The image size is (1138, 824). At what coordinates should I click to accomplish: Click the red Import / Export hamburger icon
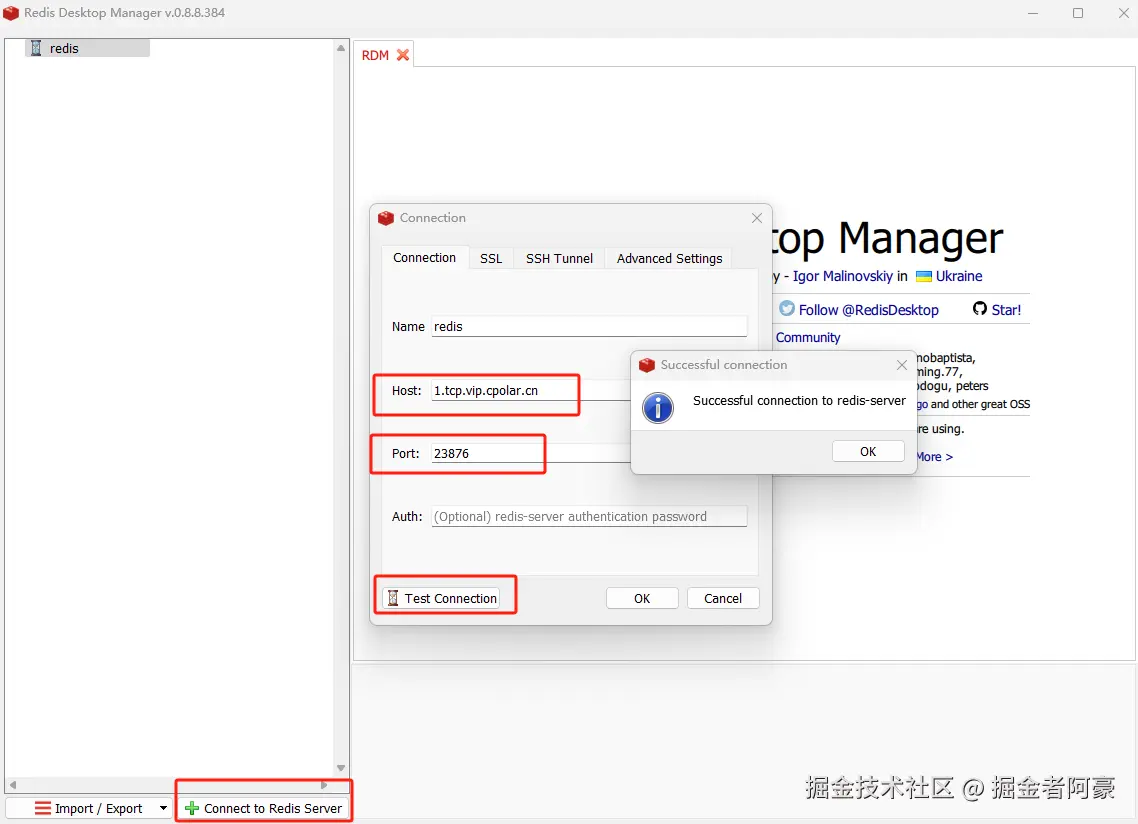[x=43, y=808]
